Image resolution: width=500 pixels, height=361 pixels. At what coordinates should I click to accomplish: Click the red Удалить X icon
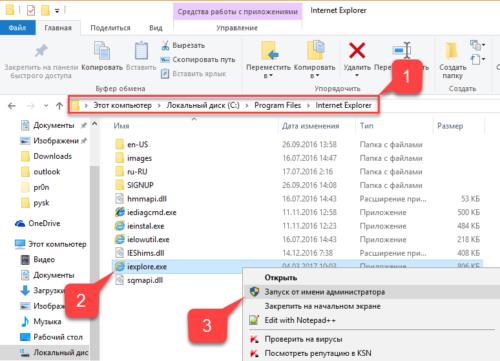pyautogui.click(x=357, y=51)
